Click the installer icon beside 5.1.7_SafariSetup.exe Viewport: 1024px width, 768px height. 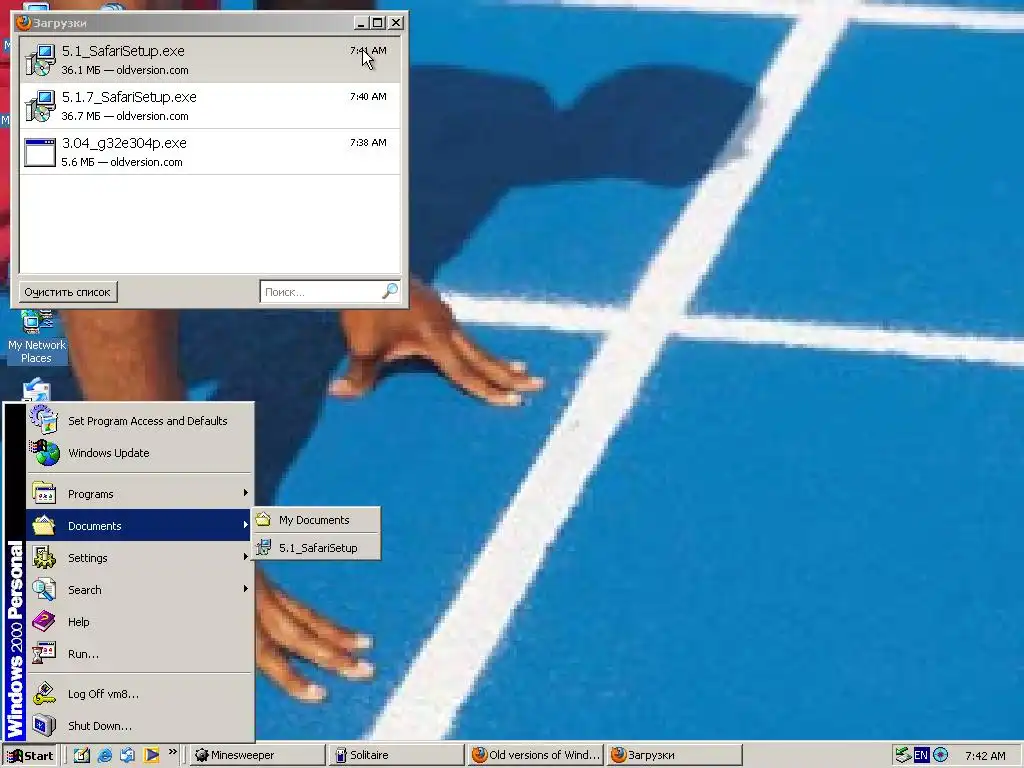tap(40, 106)
